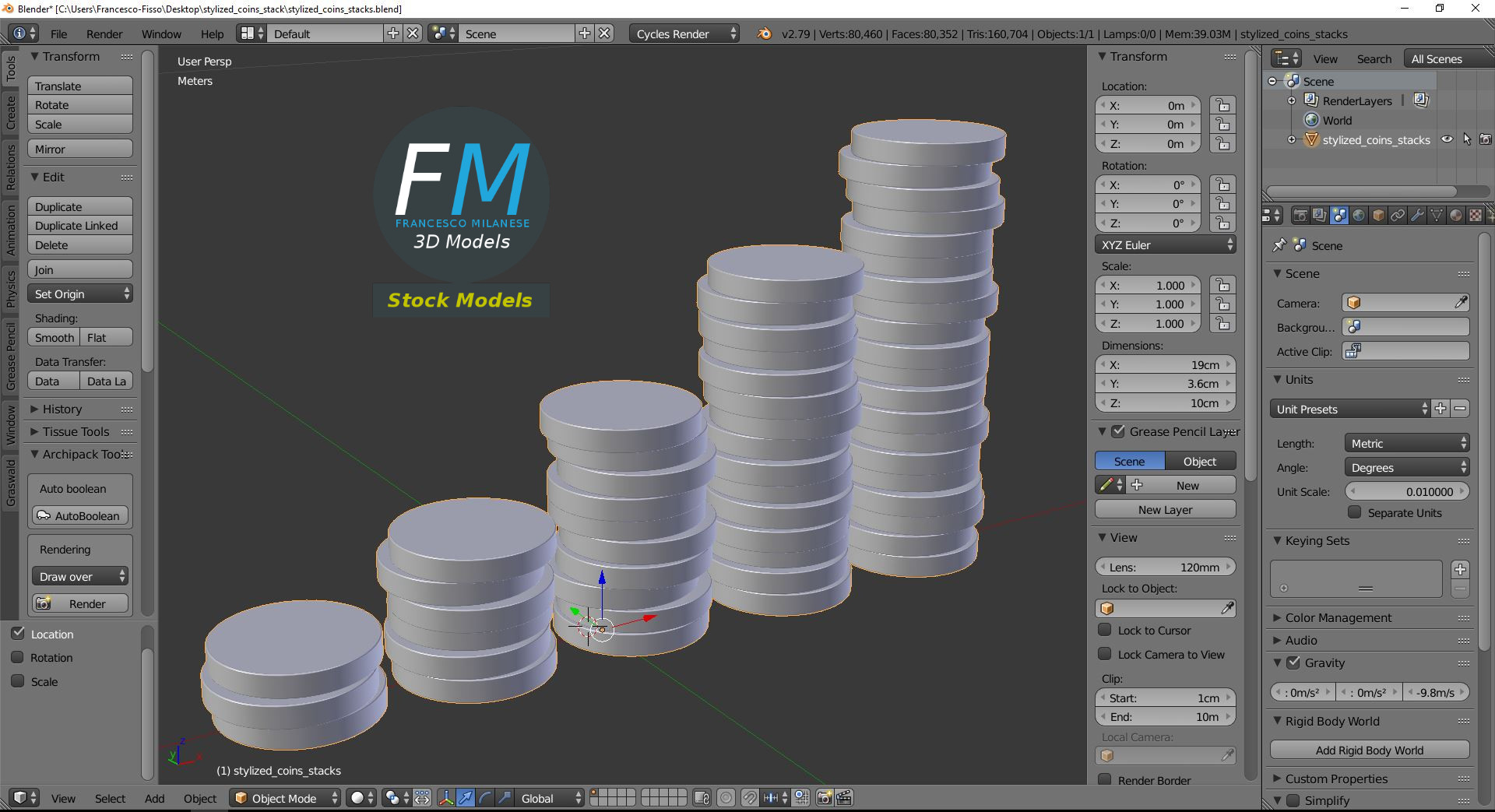This screenshot has width=1495, height=812.
Task: Click the AutoBoolean button
Action: tap(80, 515)
